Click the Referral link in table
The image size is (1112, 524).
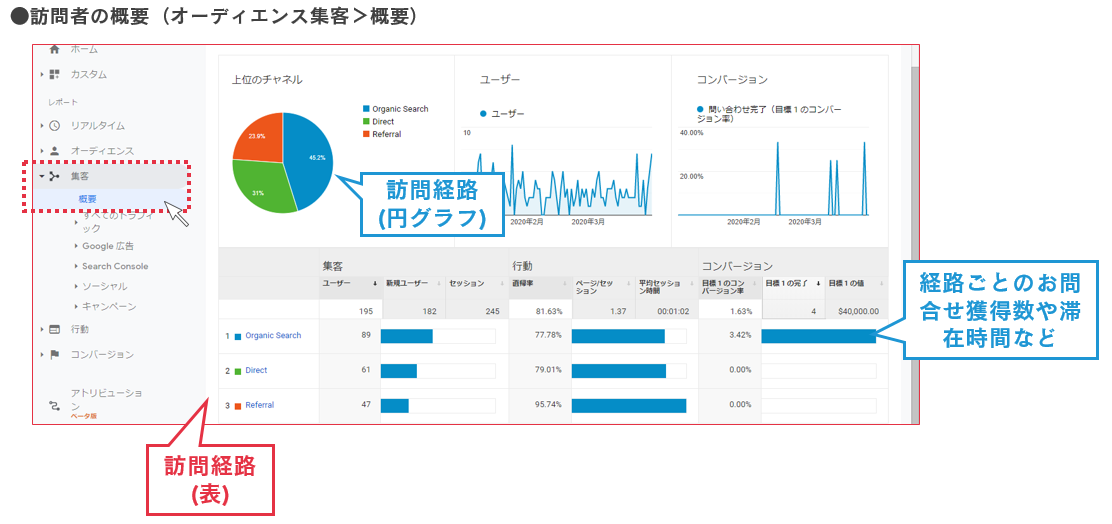tap(260, 405)
